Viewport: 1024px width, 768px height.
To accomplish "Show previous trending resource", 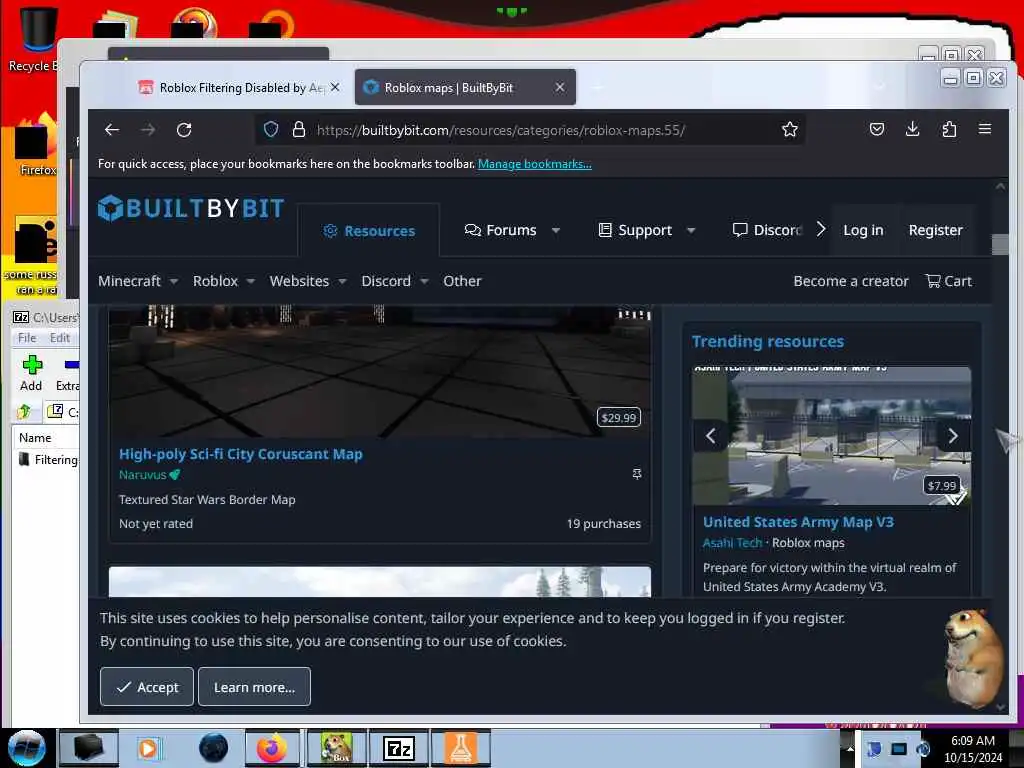I will click(x=711, y=436).
